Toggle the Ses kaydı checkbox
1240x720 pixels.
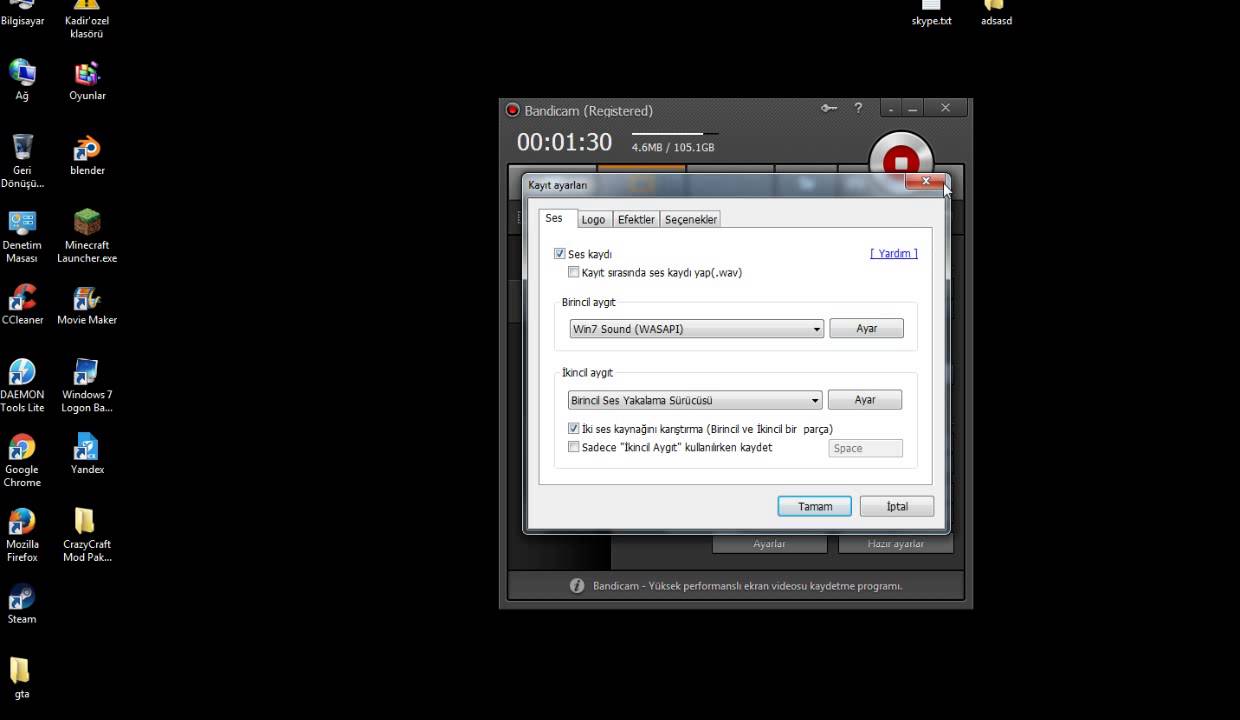coord(560,254)
